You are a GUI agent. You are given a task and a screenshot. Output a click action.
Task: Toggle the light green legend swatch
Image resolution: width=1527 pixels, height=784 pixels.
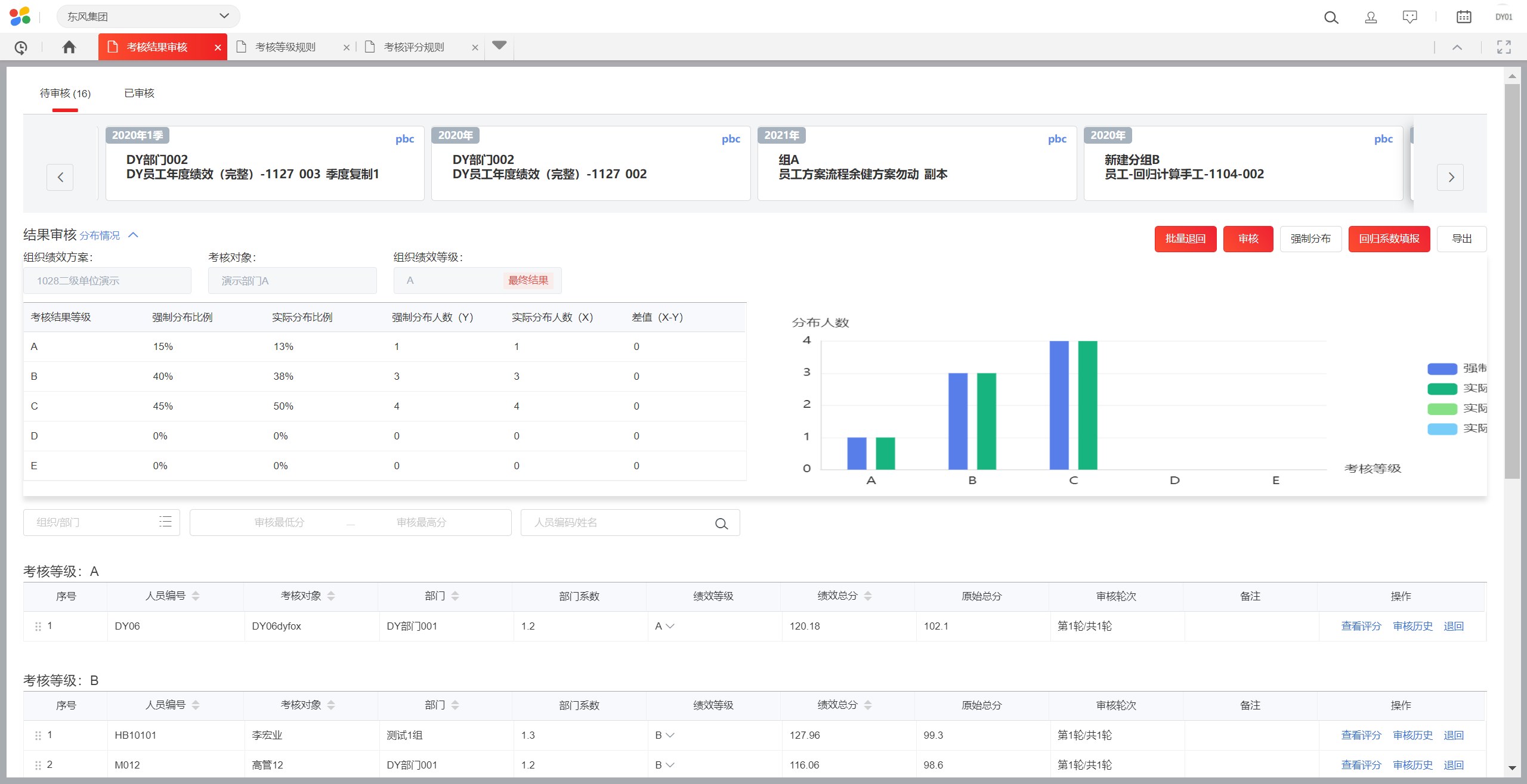[x=1442, y=409]
